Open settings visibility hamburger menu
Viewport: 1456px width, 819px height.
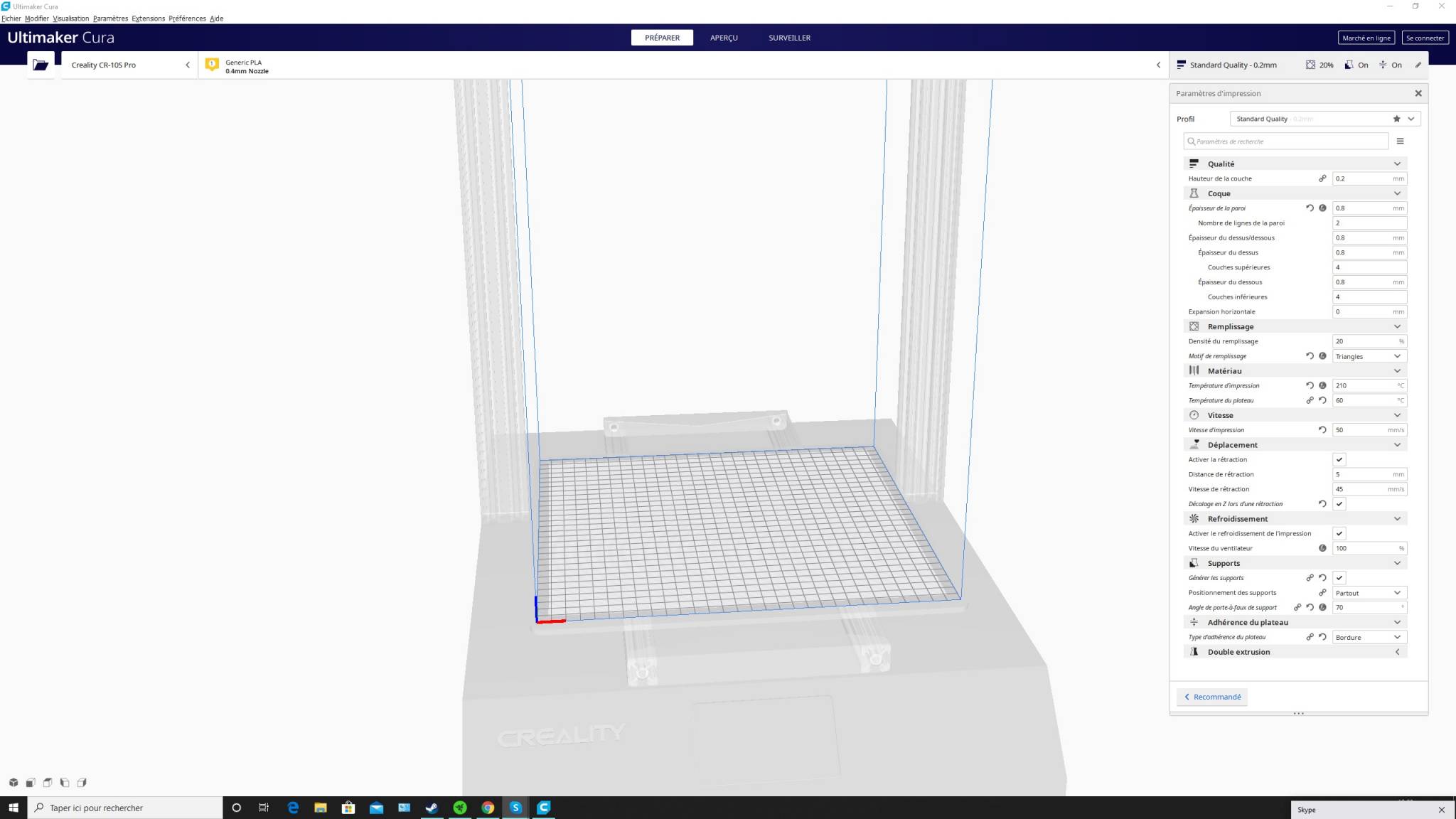pos(1400,141)
